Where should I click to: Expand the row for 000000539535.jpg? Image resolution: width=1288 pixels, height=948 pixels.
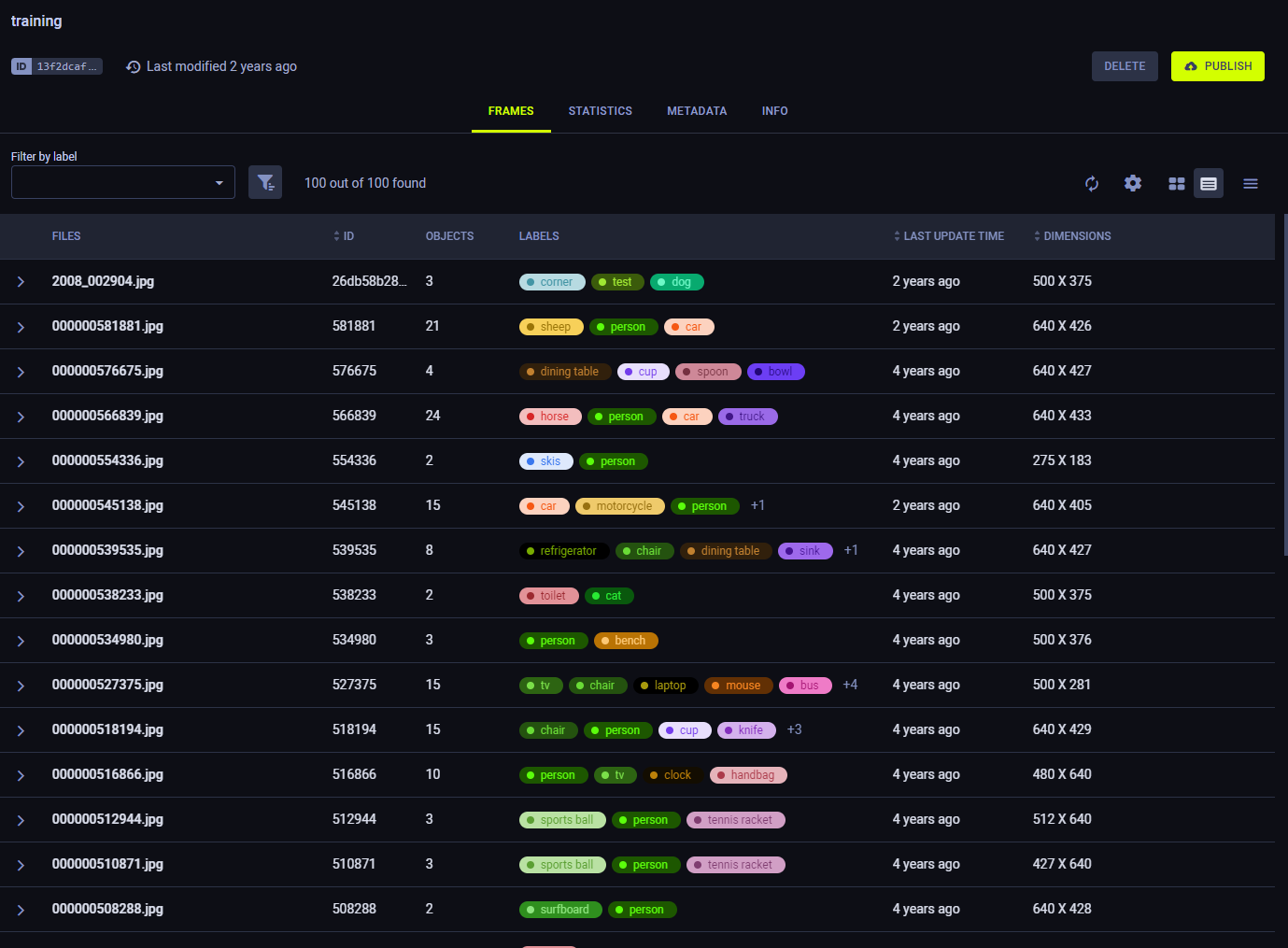21,550
